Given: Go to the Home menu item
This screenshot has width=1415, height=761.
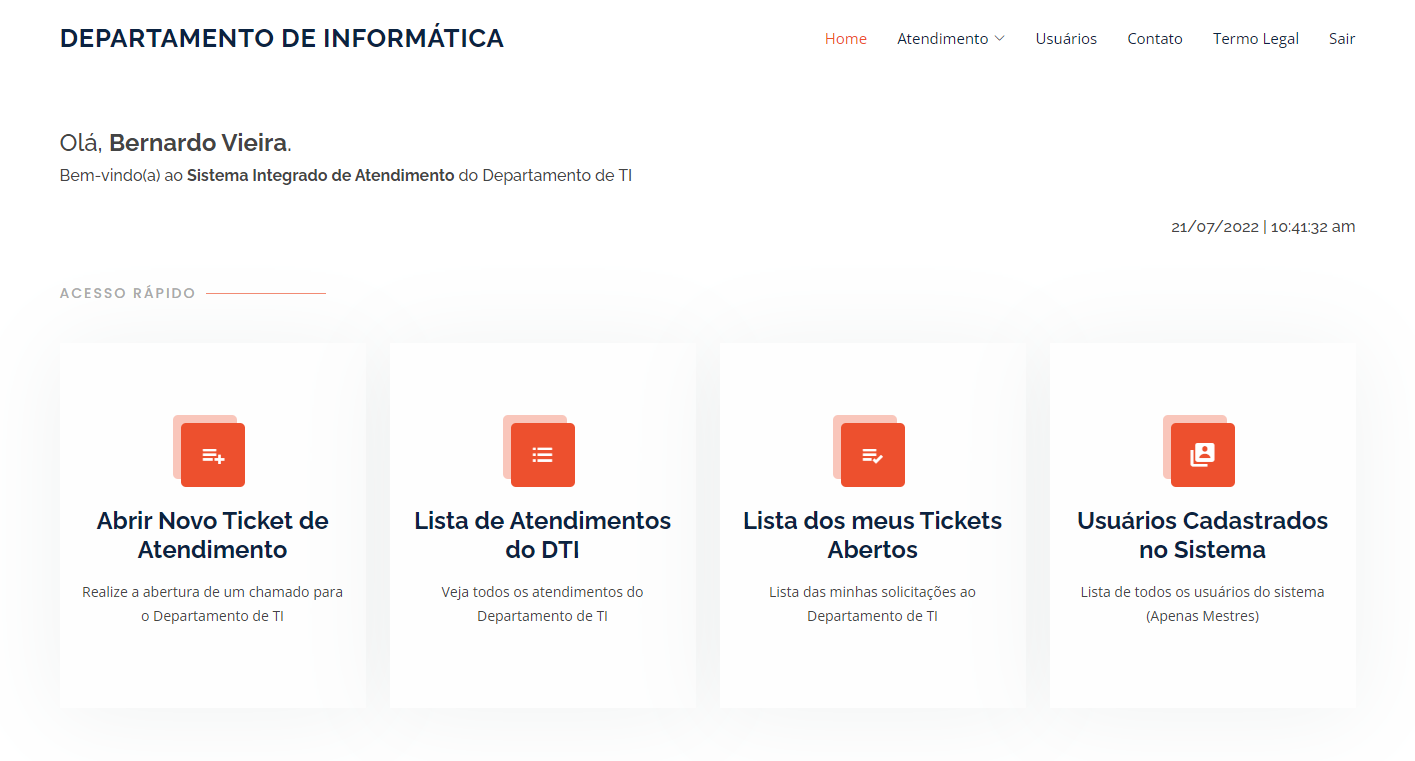Looking at the screenshot, I should (845, 39).
